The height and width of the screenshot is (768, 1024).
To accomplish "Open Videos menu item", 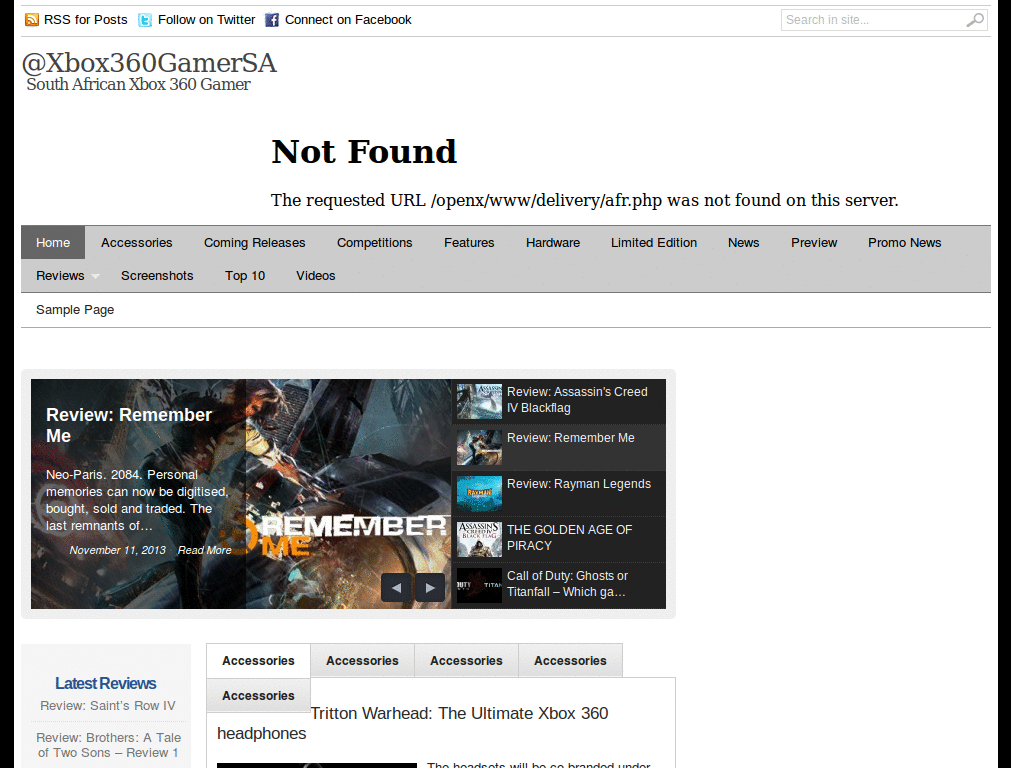I will (x=315, y=276).
